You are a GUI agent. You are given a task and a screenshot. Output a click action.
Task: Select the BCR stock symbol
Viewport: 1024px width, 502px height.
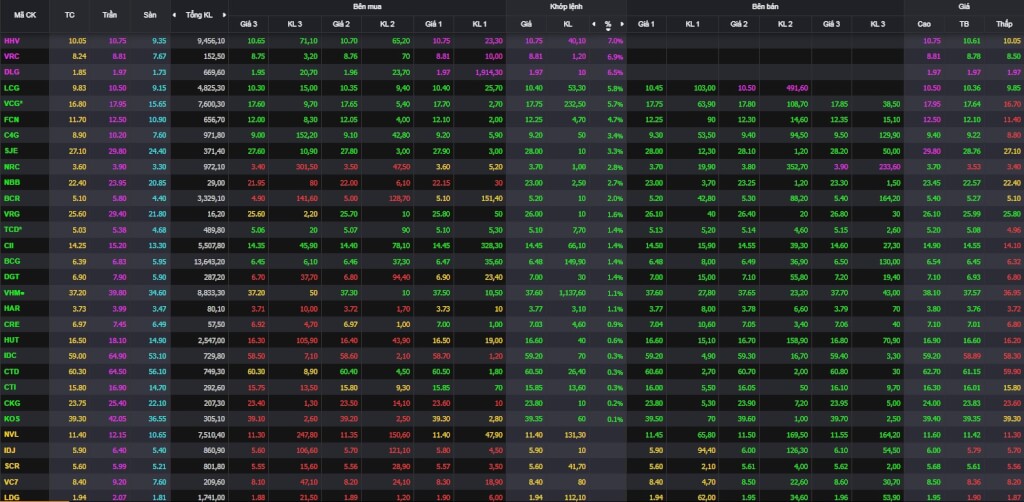tap(12, 198)
